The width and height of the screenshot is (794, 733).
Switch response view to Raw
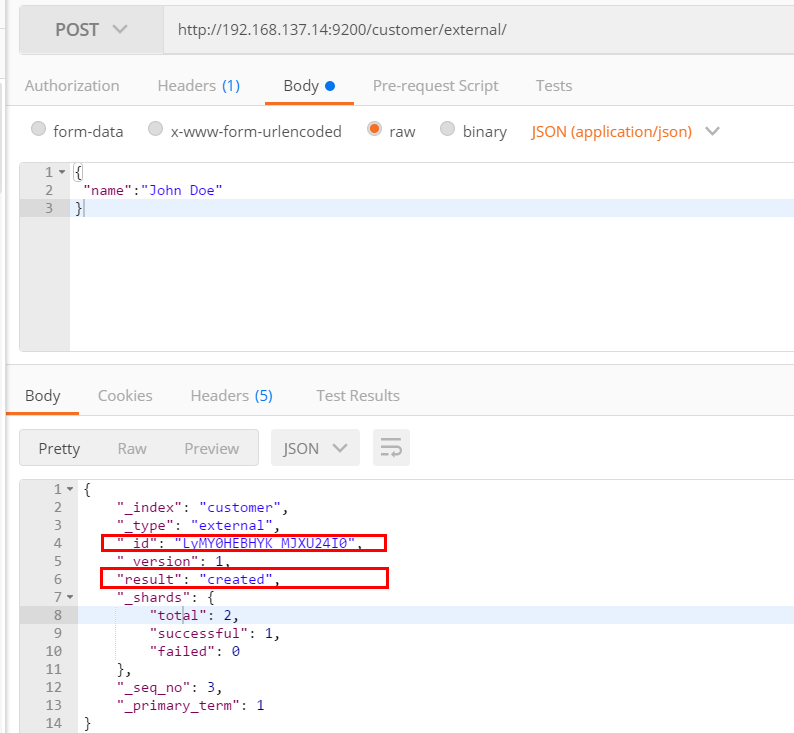(x=132, y=448)
